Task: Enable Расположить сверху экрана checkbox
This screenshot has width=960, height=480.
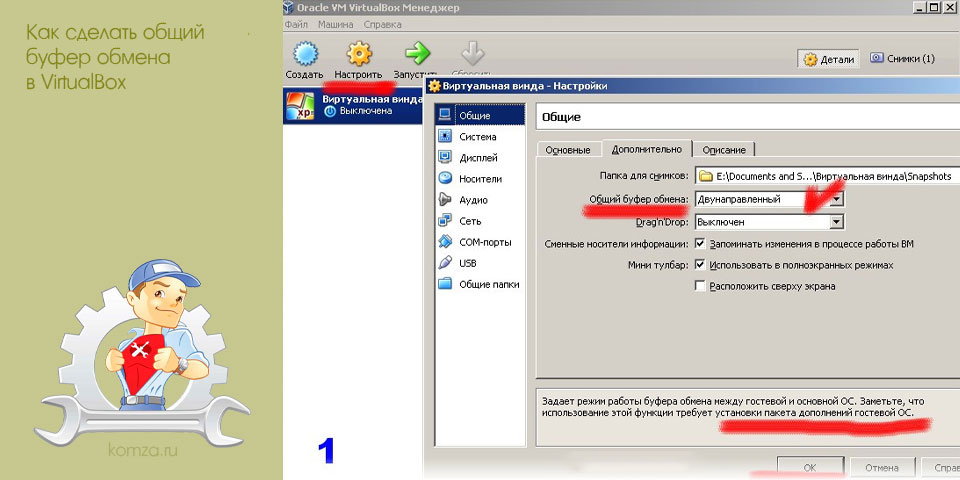Action: [x=700, y=286]
